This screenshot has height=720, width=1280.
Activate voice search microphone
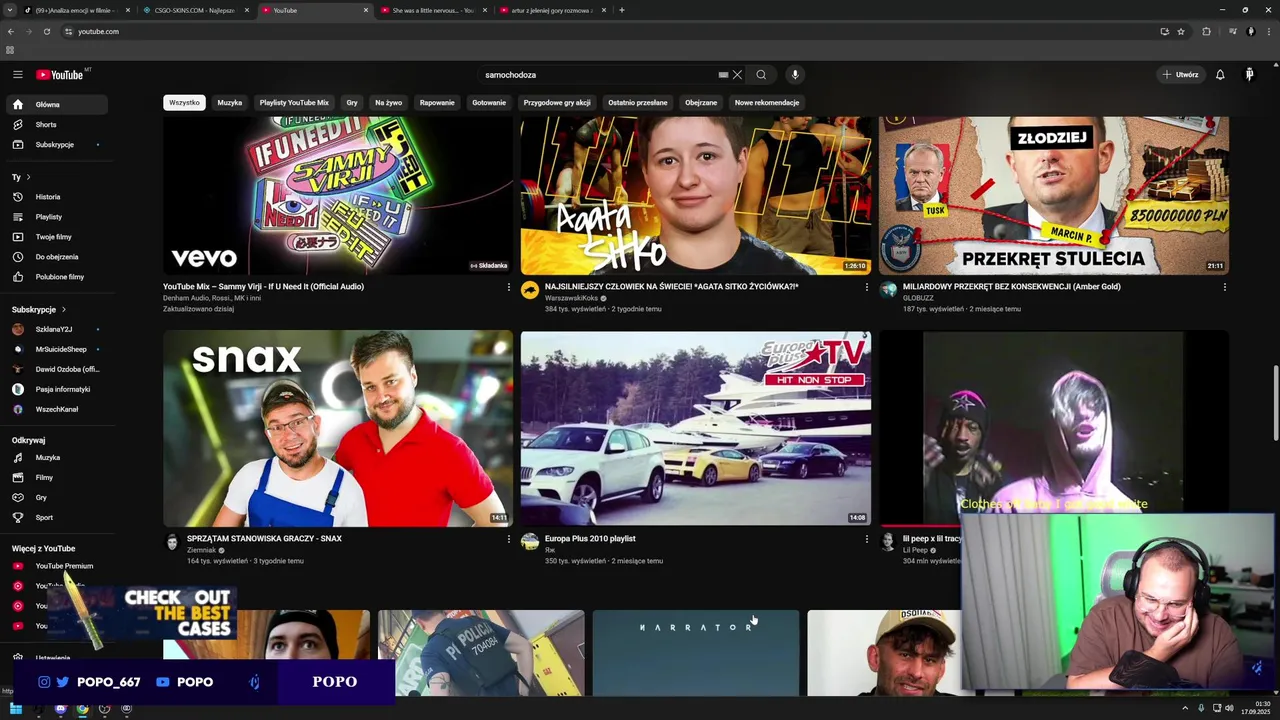click(x=795, y=75)
